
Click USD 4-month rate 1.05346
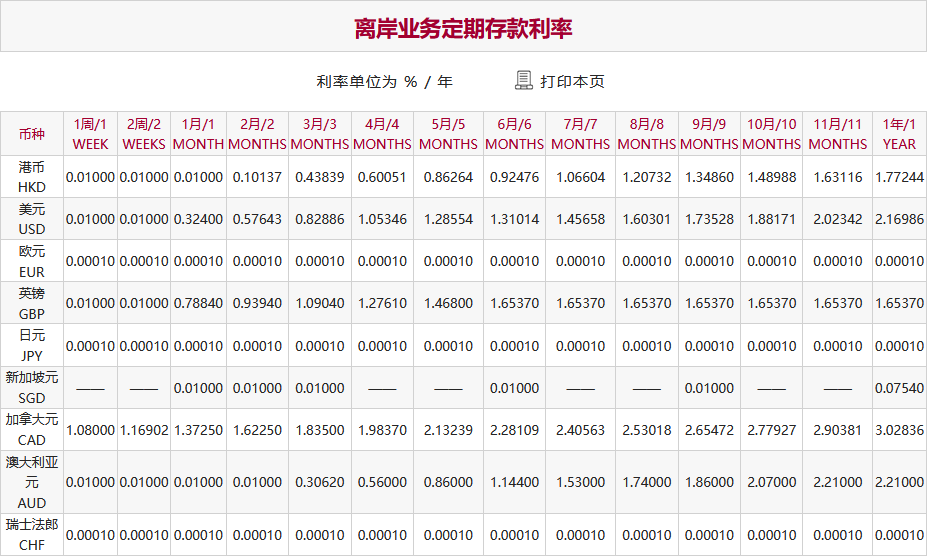point(382,219)
